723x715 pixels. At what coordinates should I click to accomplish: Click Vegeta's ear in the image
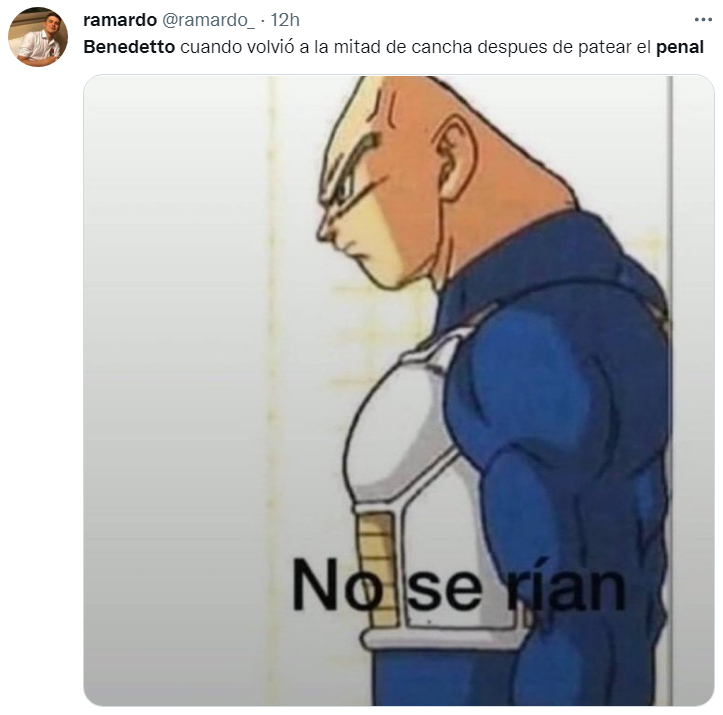(454, 157)
